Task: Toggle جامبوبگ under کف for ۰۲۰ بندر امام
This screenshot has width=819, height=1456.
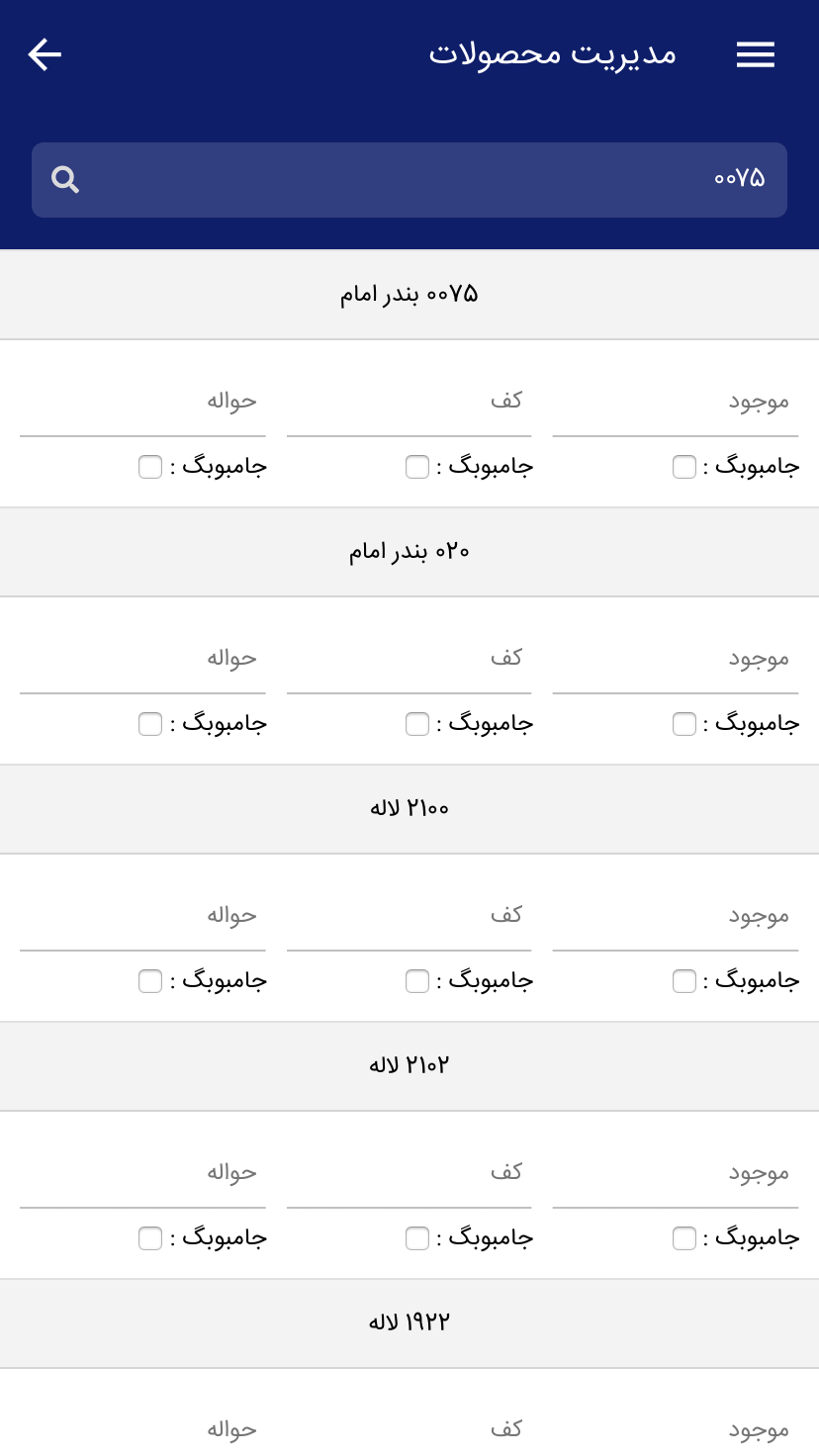Action: coord(417,724)
